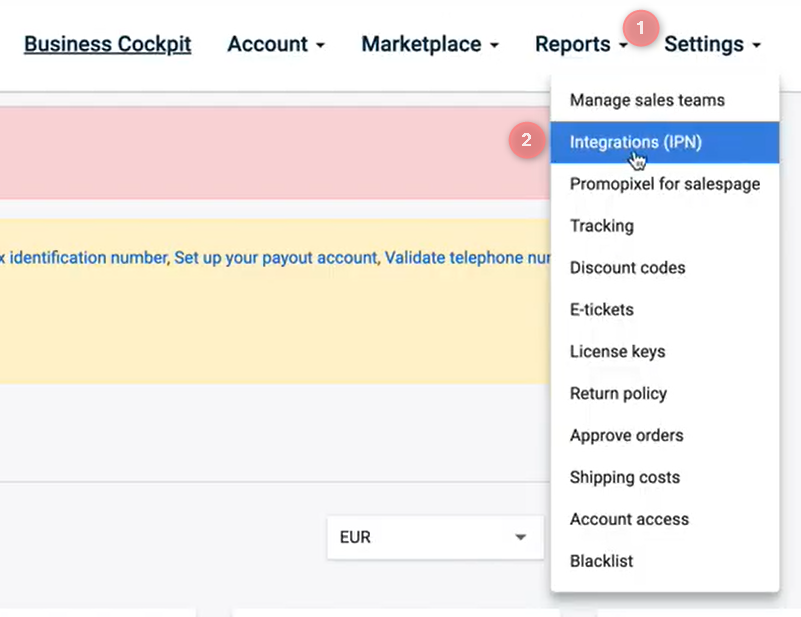Click the Settings menu in navbar

click(x=712, y=44)
